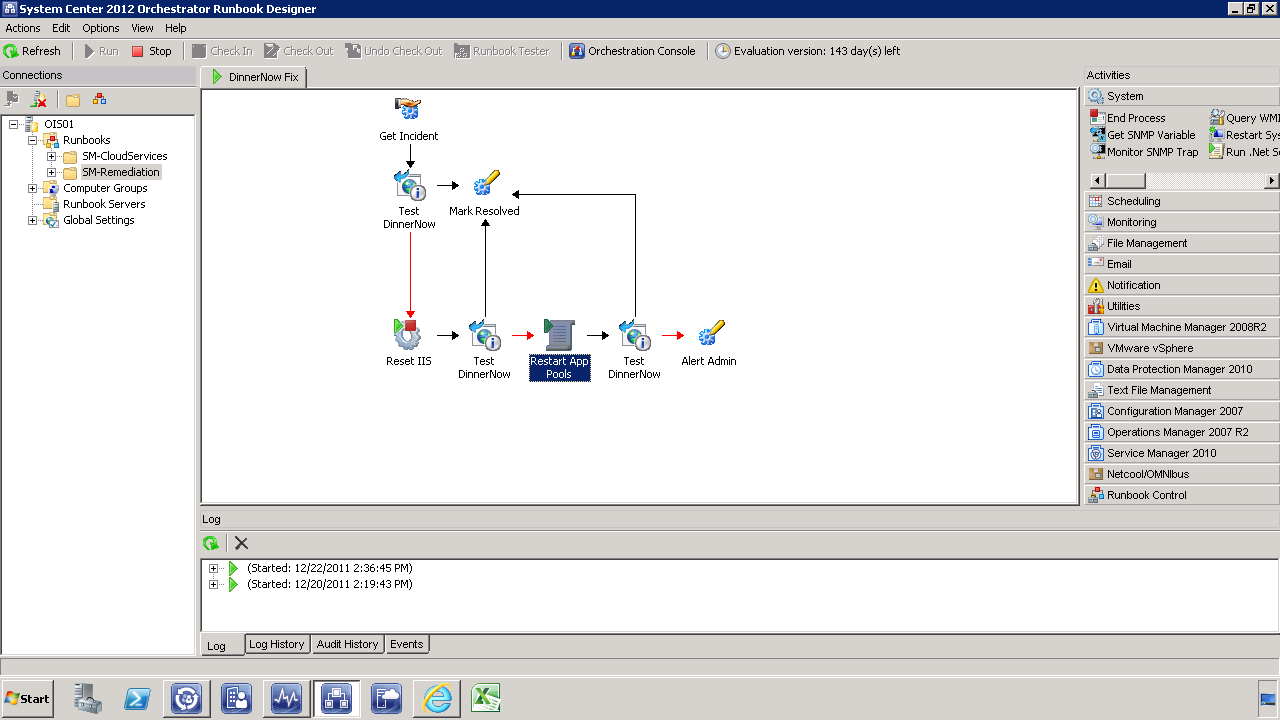
Task: Click the Check In toolbar button
Action: [222, 51]
